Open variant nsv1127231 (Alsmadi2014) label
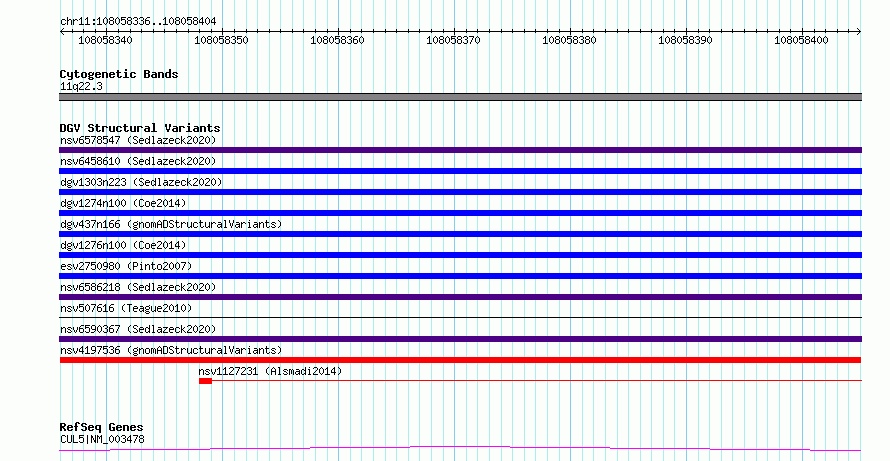The height and width of the screenshot is (461, 890). coord(270,371)
